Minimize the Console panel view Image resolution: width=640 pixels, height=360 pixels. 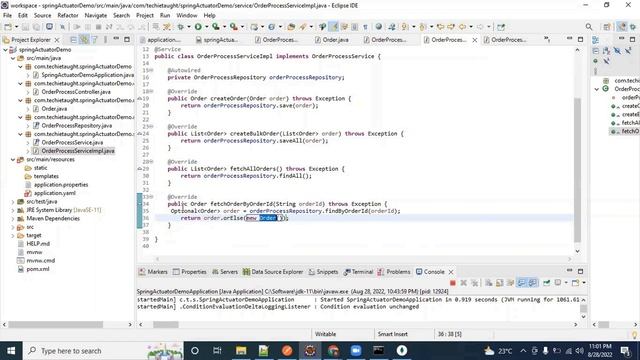click(569, 271)
